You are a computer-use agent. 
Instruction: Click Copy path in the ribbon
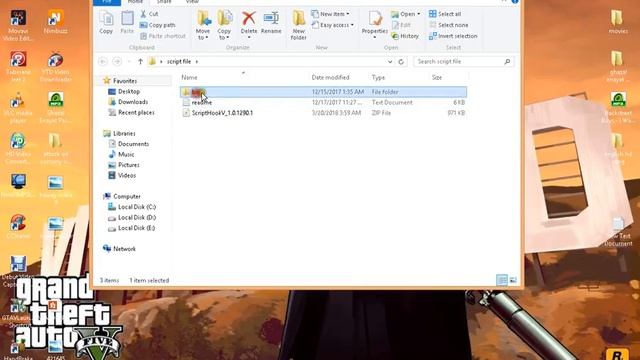click(x=158, y=25)
